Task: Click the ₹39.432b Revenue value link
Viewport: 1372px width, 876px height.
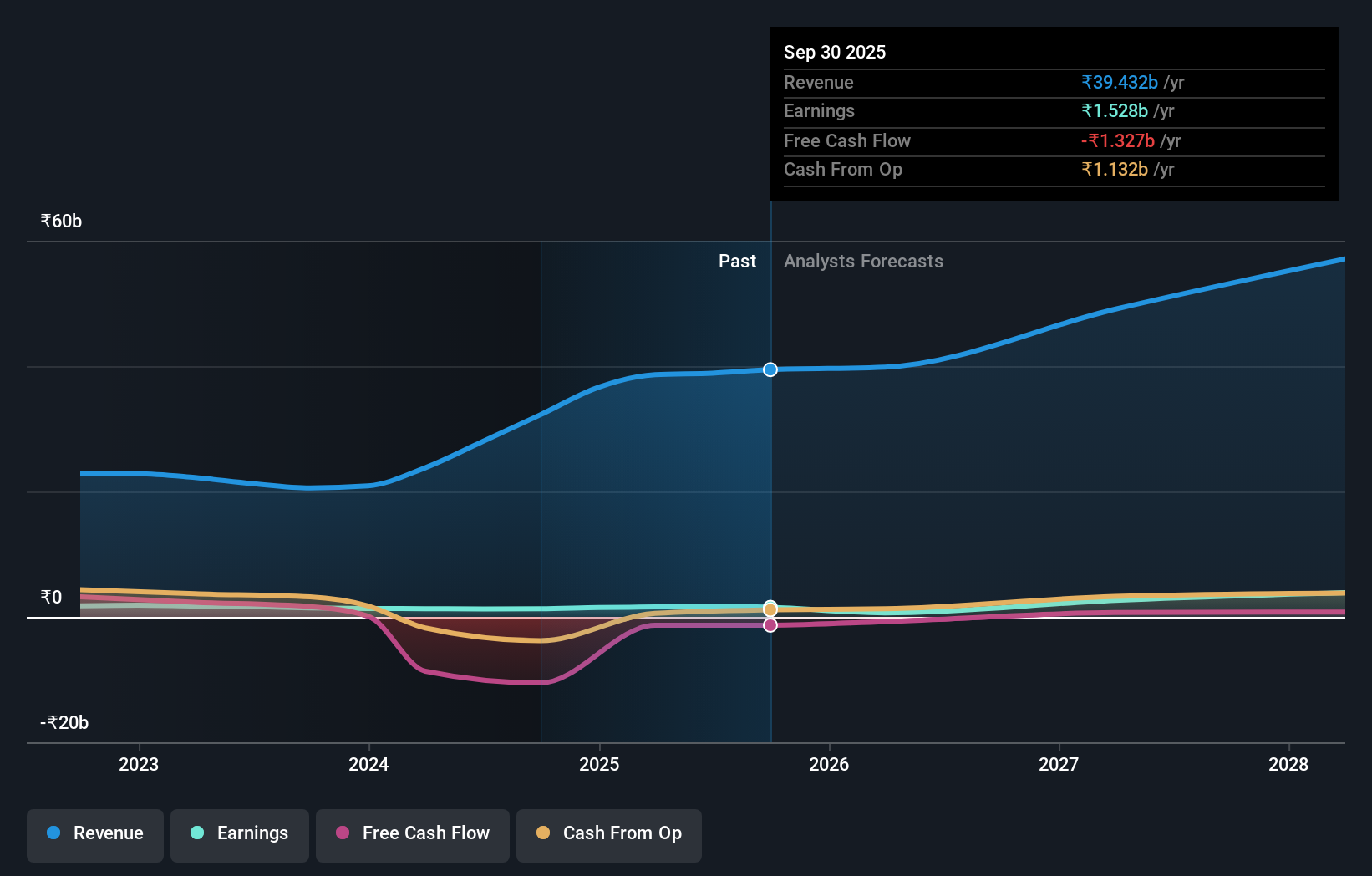Action: pos(1120,82)
